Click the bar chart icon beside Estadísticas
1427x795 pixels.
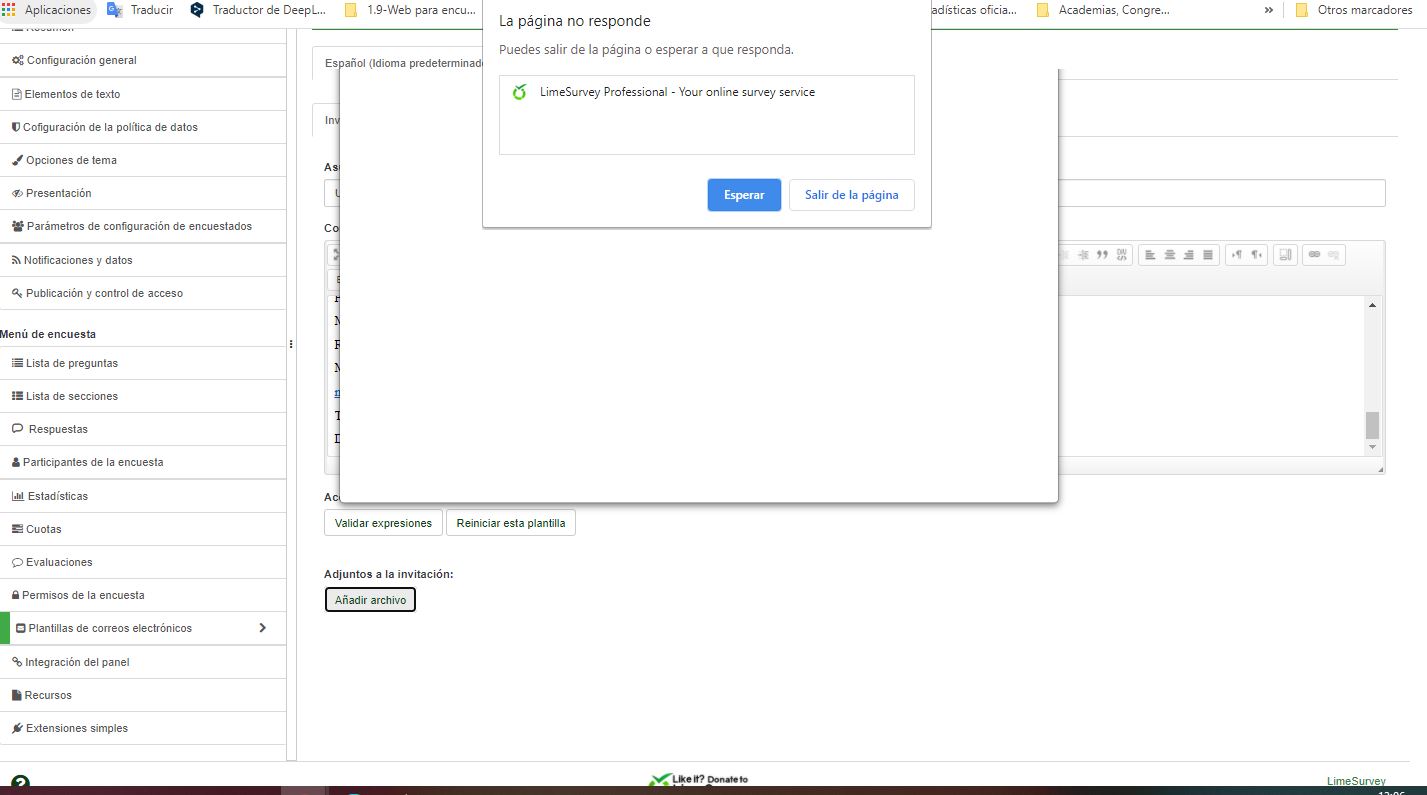coord(17,496)
